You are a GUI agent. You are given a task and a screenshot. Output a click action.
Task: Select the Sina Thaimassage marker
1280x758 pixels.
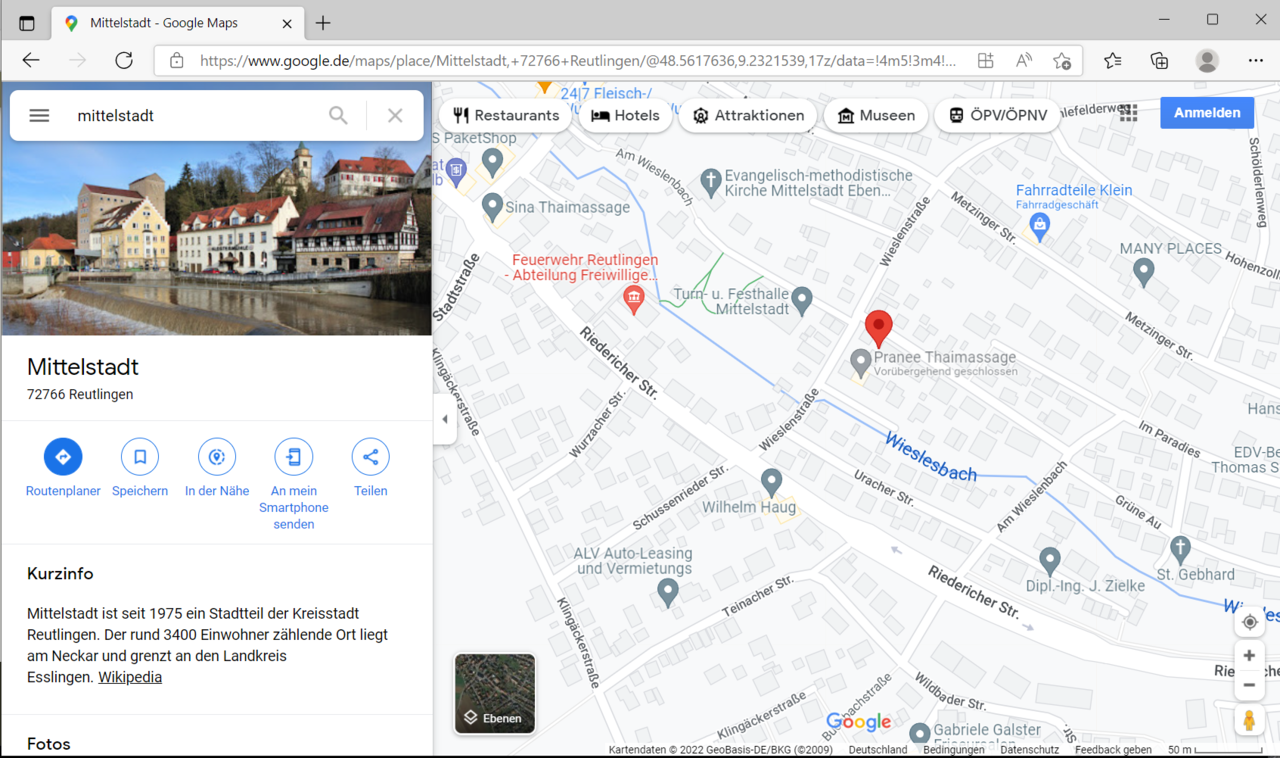click(x=492, y=206)
